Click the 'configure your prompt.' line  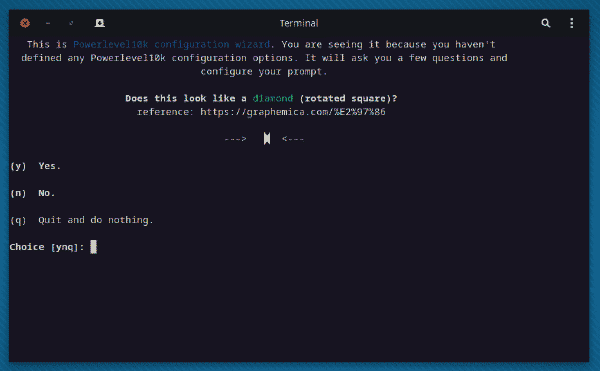[x=264, y=72]
